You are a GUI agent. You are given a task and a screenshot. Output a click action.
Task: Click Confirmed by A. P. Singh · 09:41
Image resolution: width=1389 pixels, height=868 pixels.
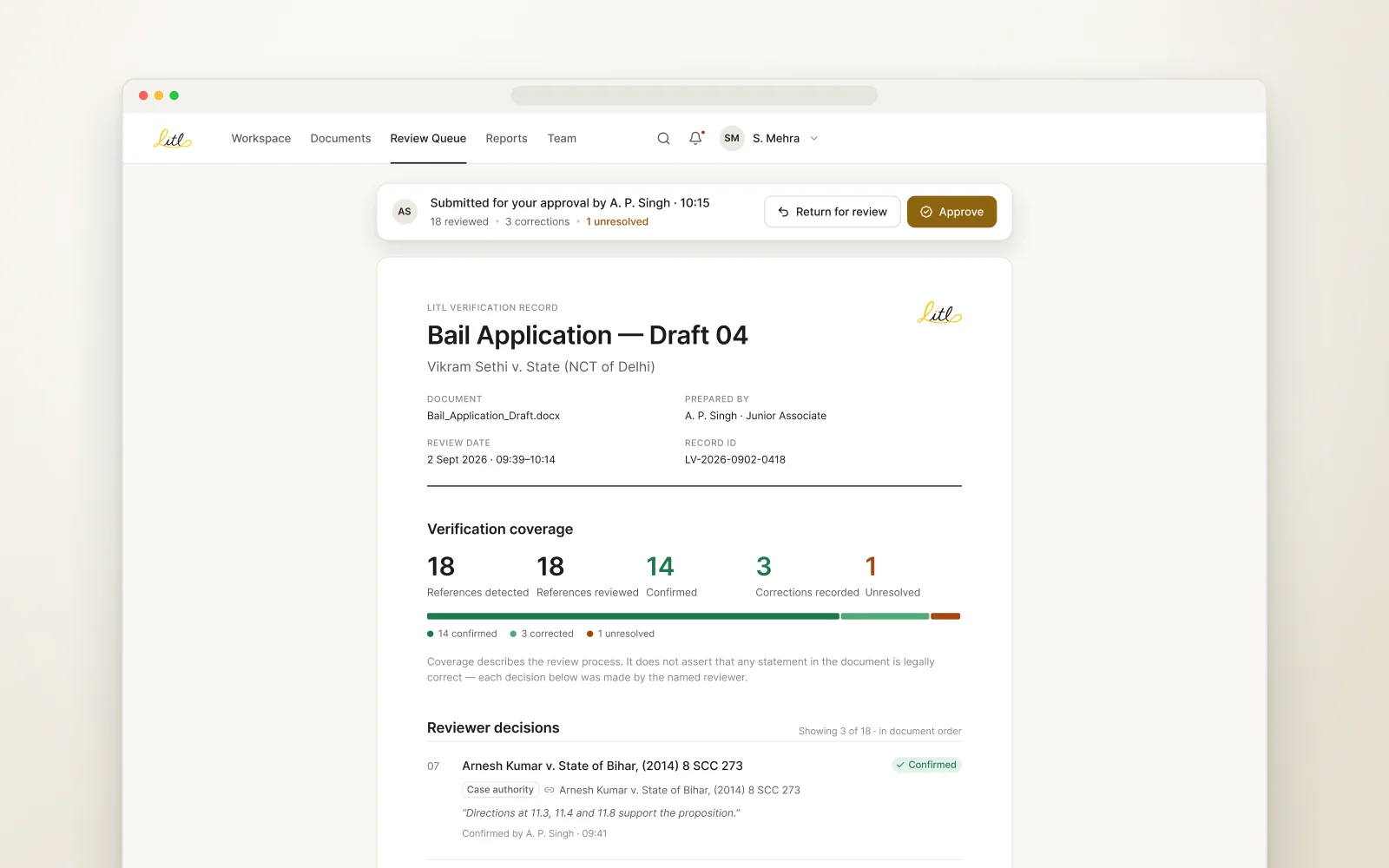535,833
